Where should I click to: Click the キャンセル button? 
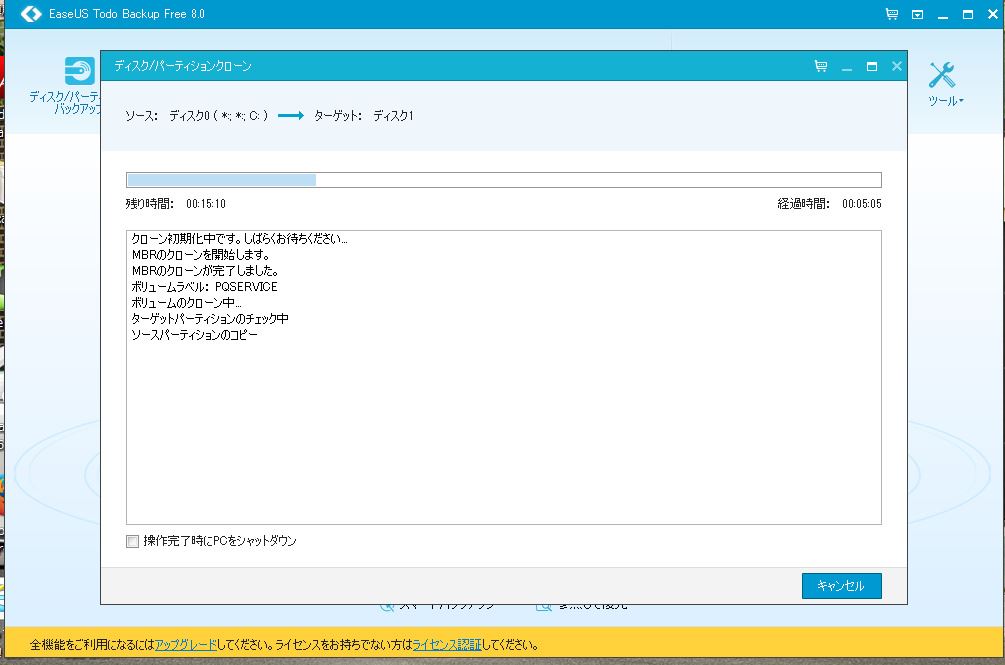(842, 586)
